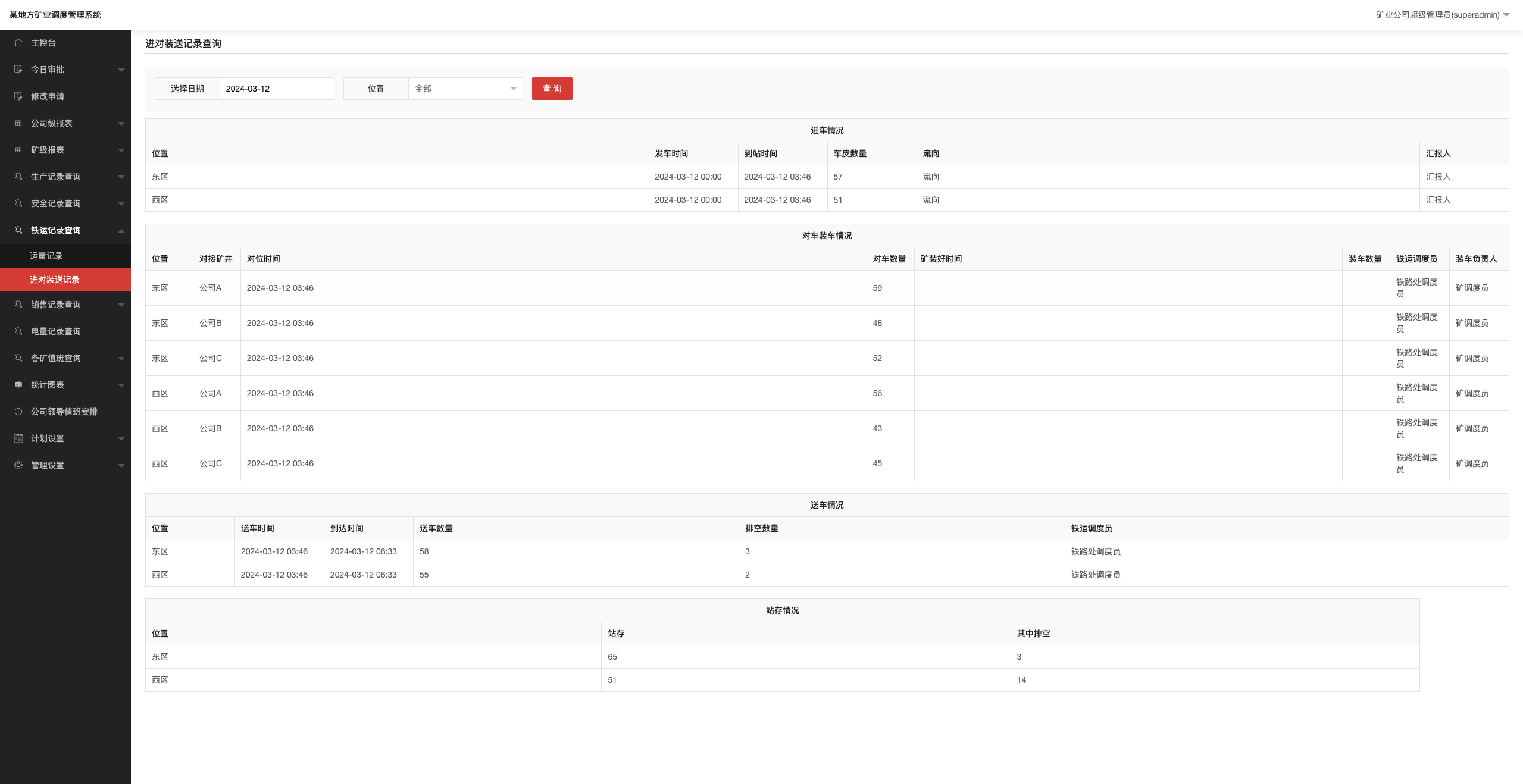Select the 运量记录 submenu item

click(65, 256)
